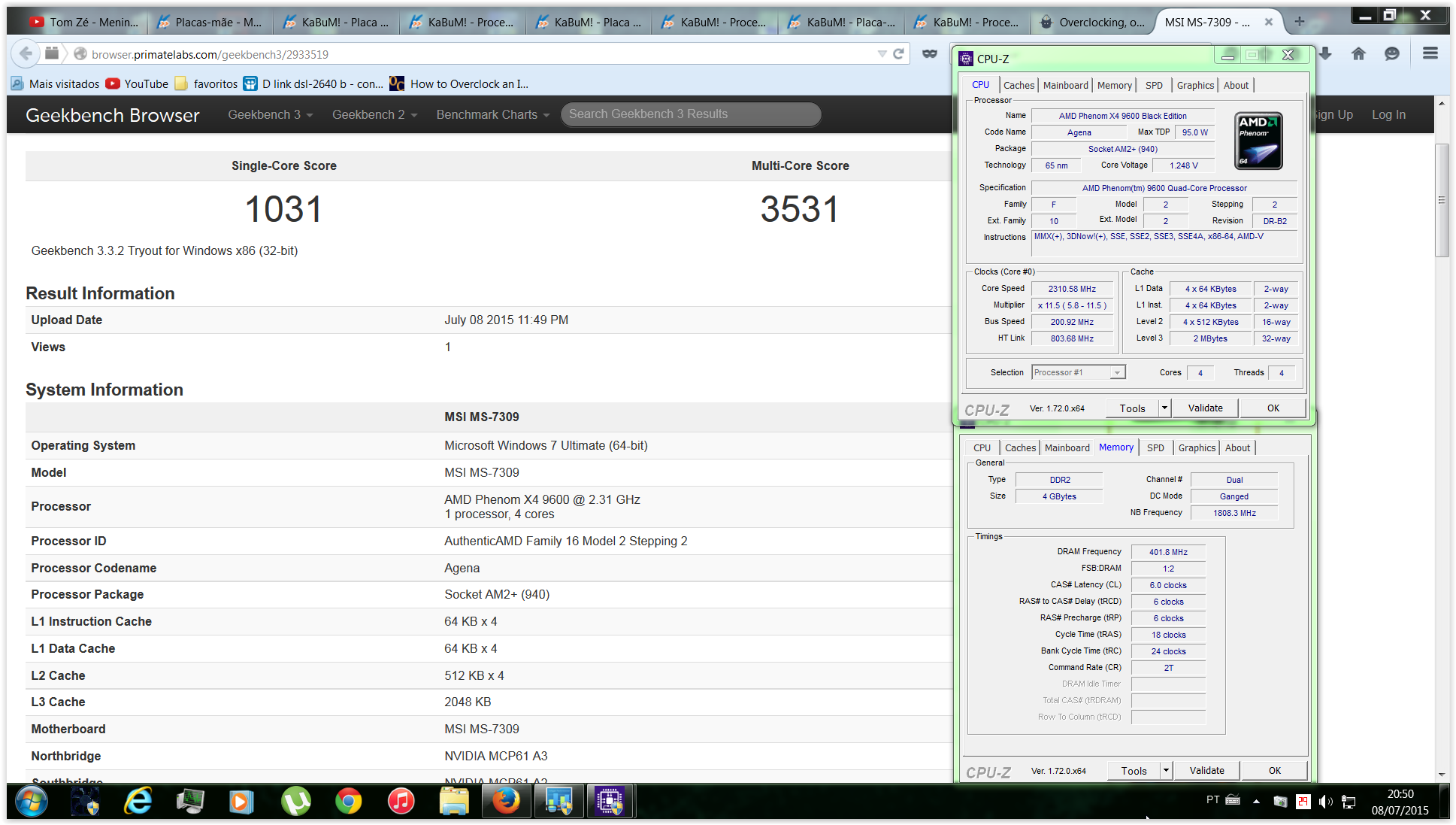Open Caches tab in the top CPU-Z window
The width and height of the screenshot is (1456, 825).
coord(1019,85)
